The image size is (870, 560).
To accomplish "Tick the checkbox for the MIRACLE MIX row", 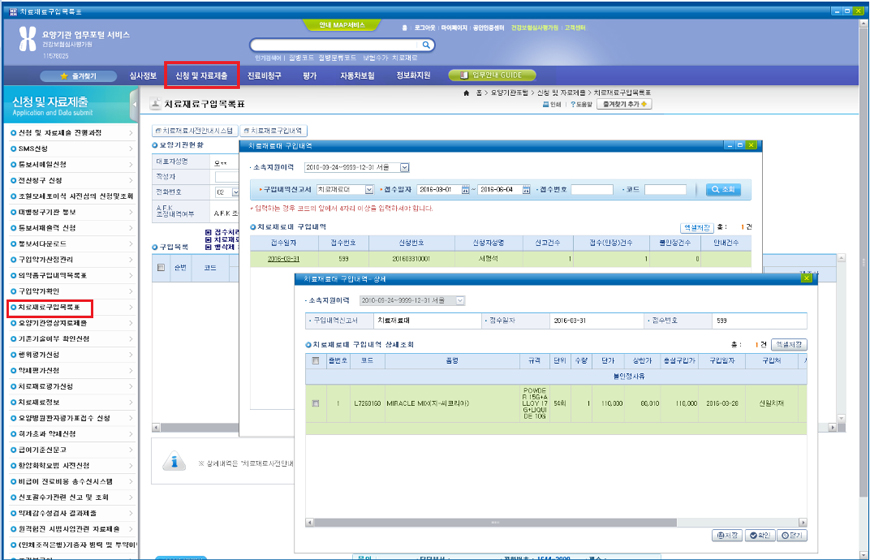I will point(316,403).
